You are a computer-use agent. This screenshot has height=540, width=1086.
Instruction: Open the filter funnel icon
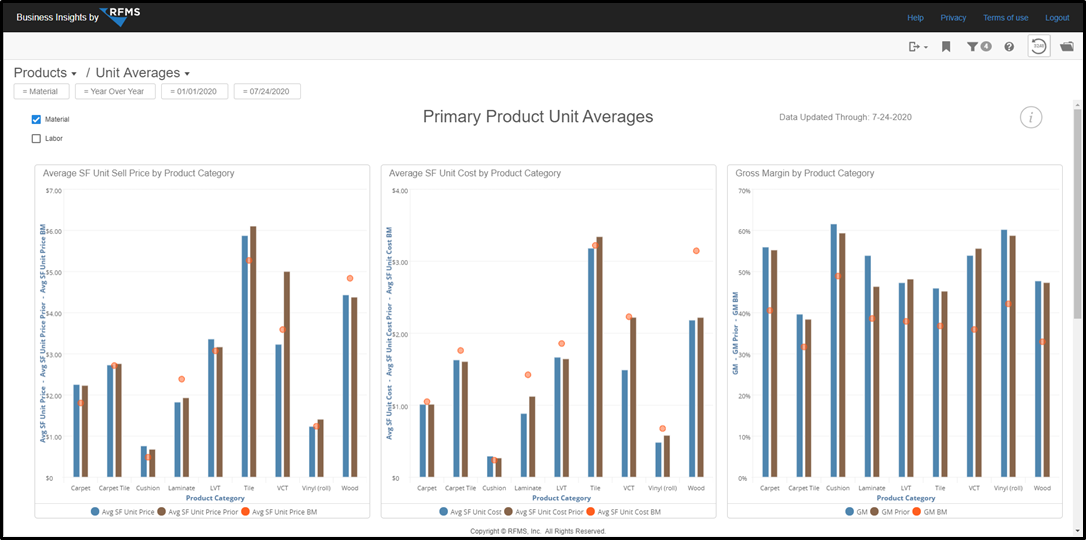972,46
